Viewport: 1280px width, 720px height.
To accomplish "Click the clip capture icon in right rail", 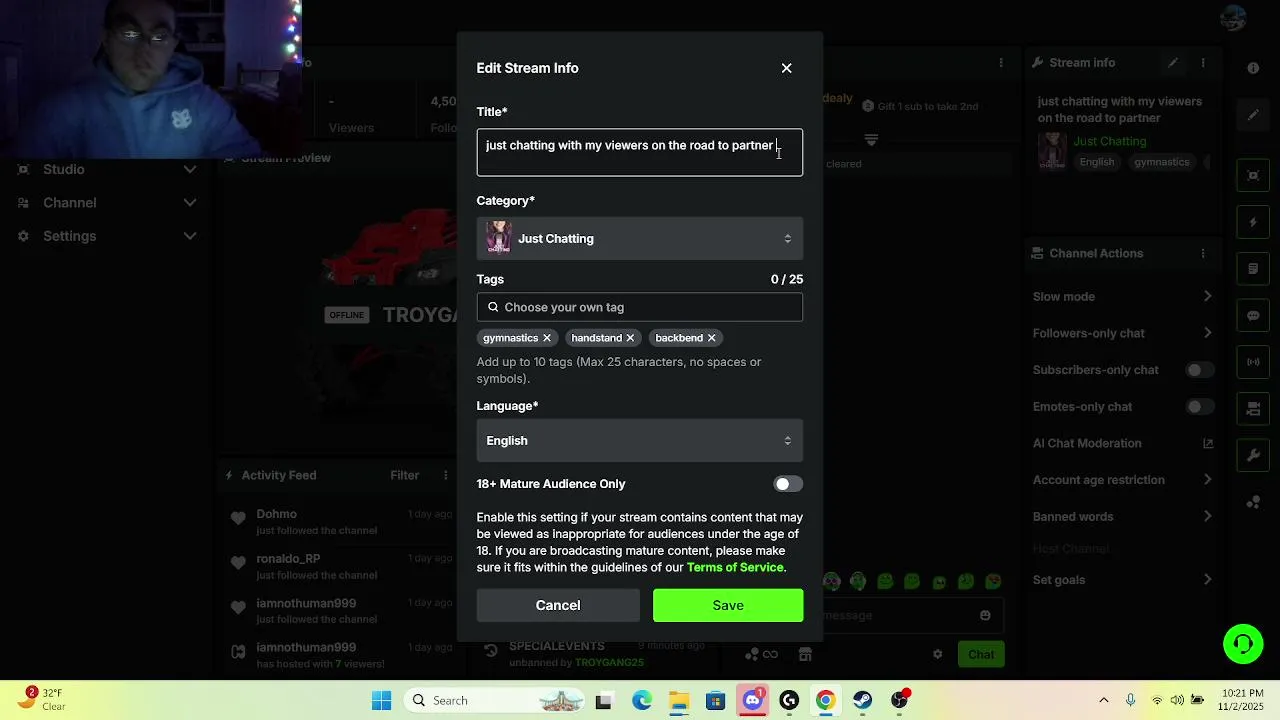I will point(1253,175).
